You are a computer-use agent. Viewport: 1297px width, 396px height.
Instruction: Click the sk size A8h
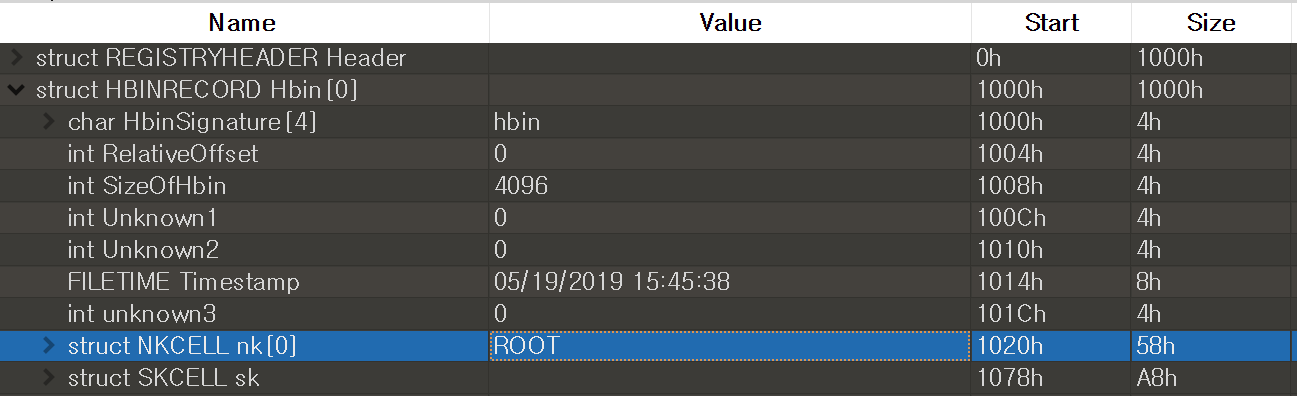tap(1156, 378)
